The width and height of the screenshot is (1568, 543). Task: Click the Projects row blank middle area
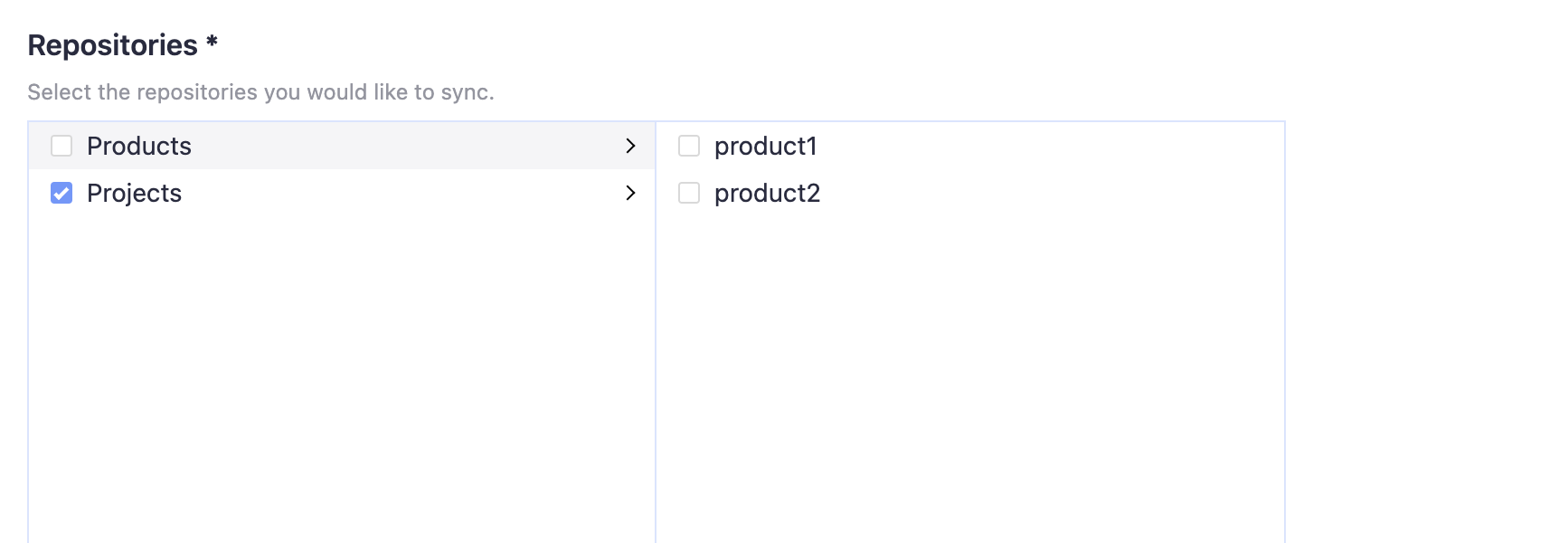[x=407, y=193]
